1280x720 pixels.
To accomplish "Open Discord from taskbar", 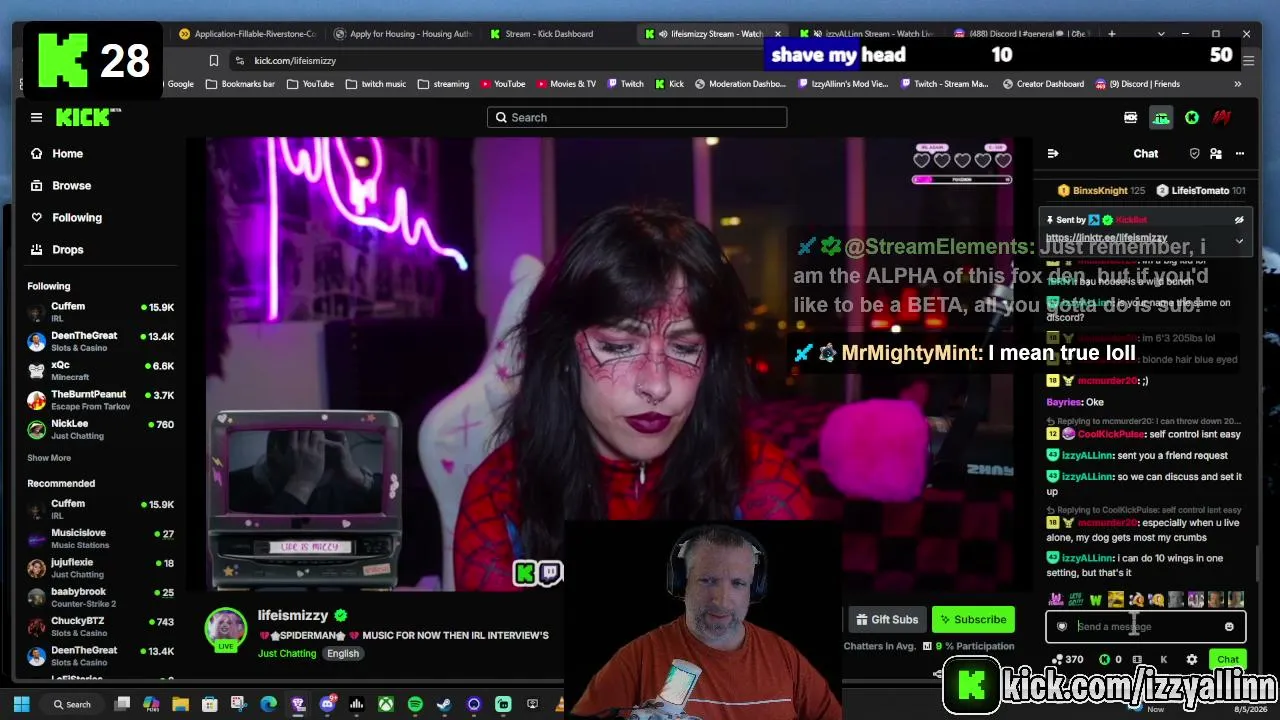I will pyautogui.click(x=327, y=704).
